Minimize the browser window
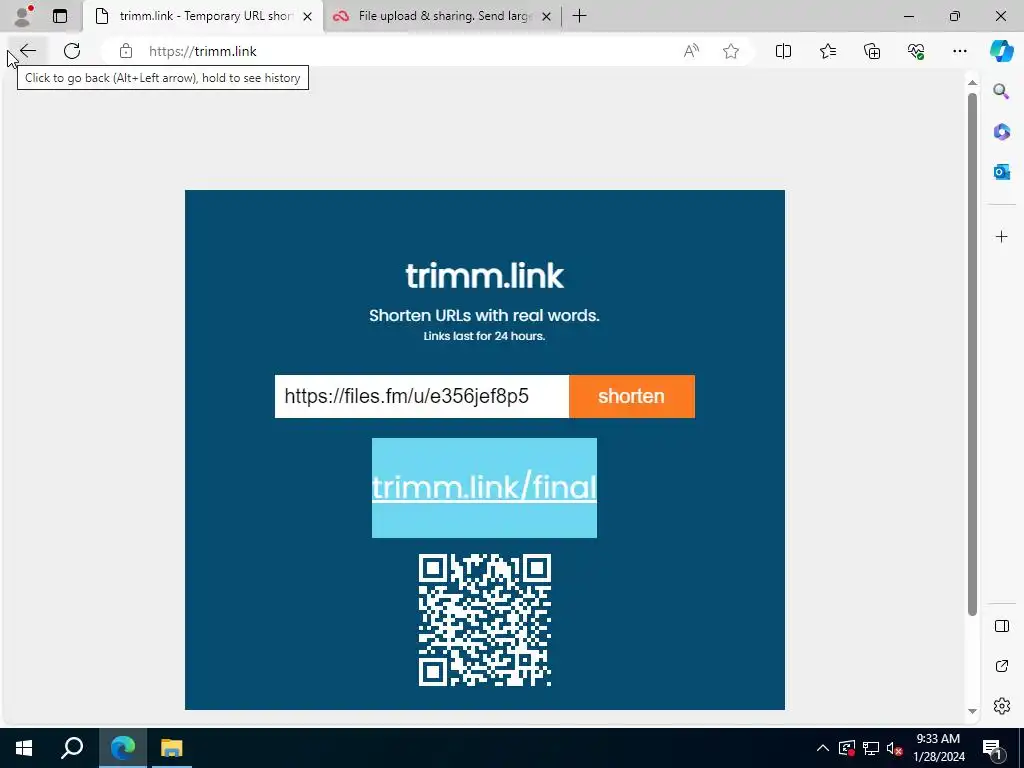 [908, 16]
